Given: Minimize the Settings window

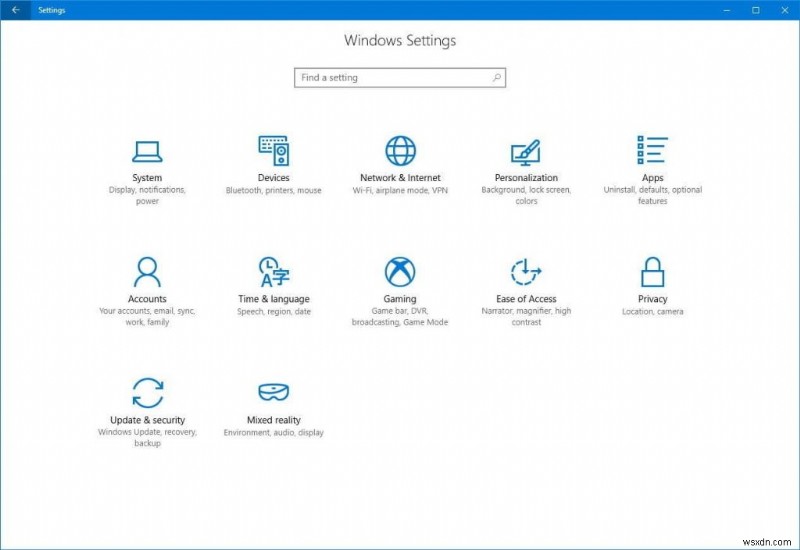Looking at the screenshot, I should click(727, 10).
